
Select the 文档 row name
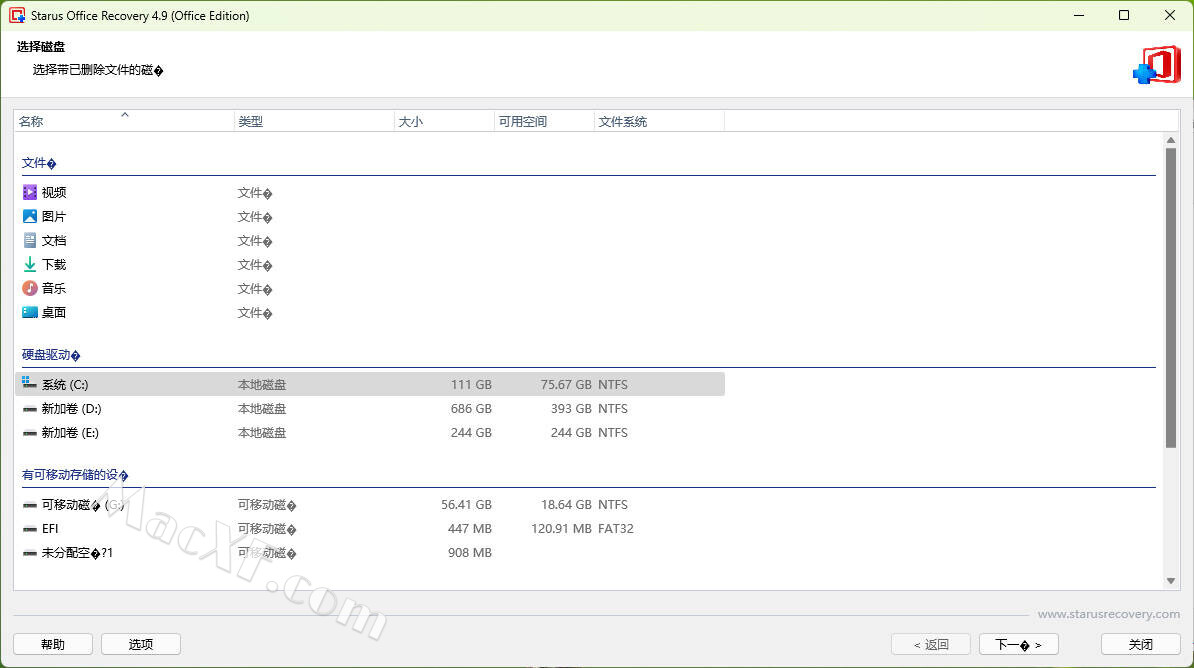point(54,241)
